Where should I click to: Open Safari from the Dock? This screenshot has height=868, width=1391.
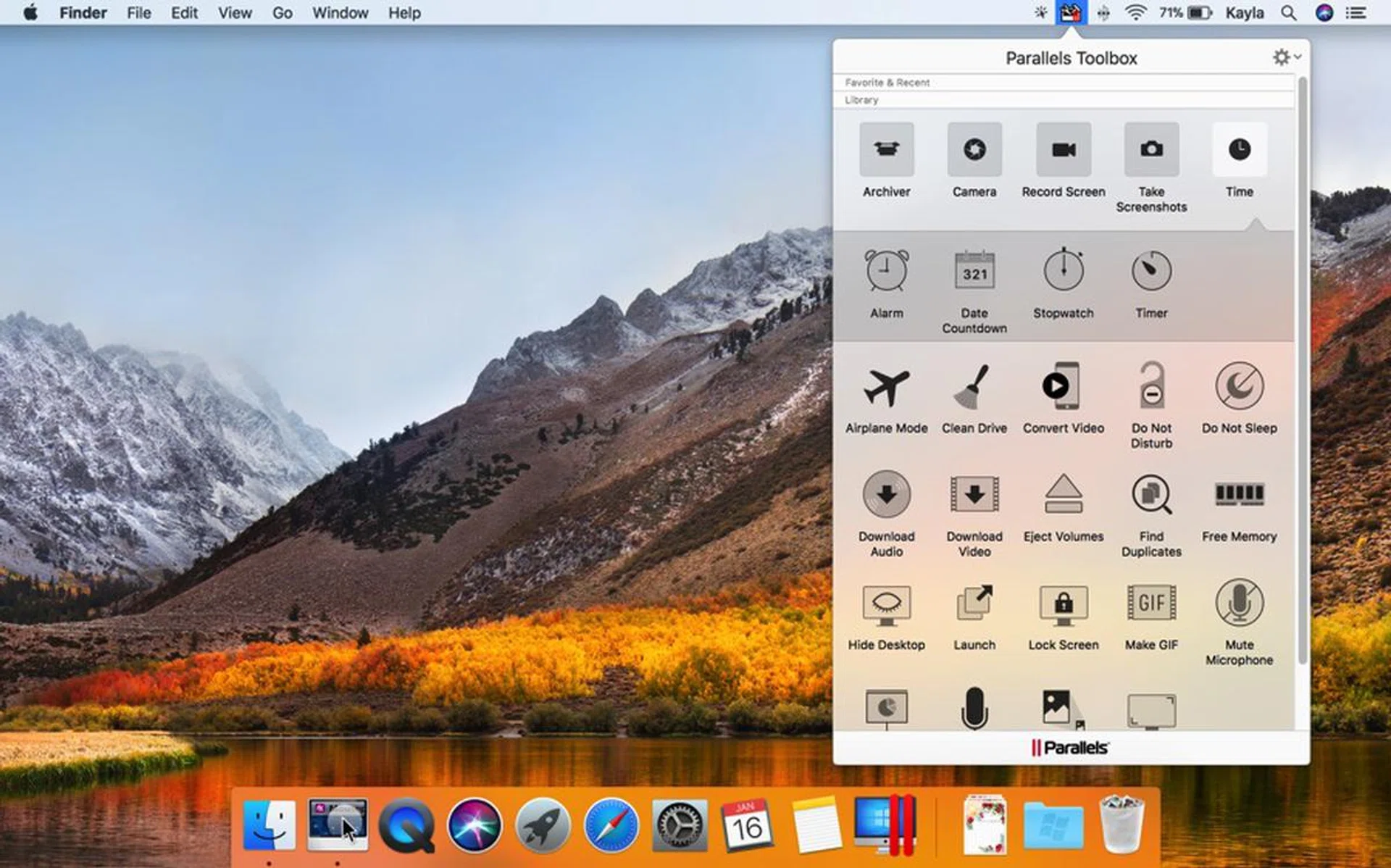[611, 826]
